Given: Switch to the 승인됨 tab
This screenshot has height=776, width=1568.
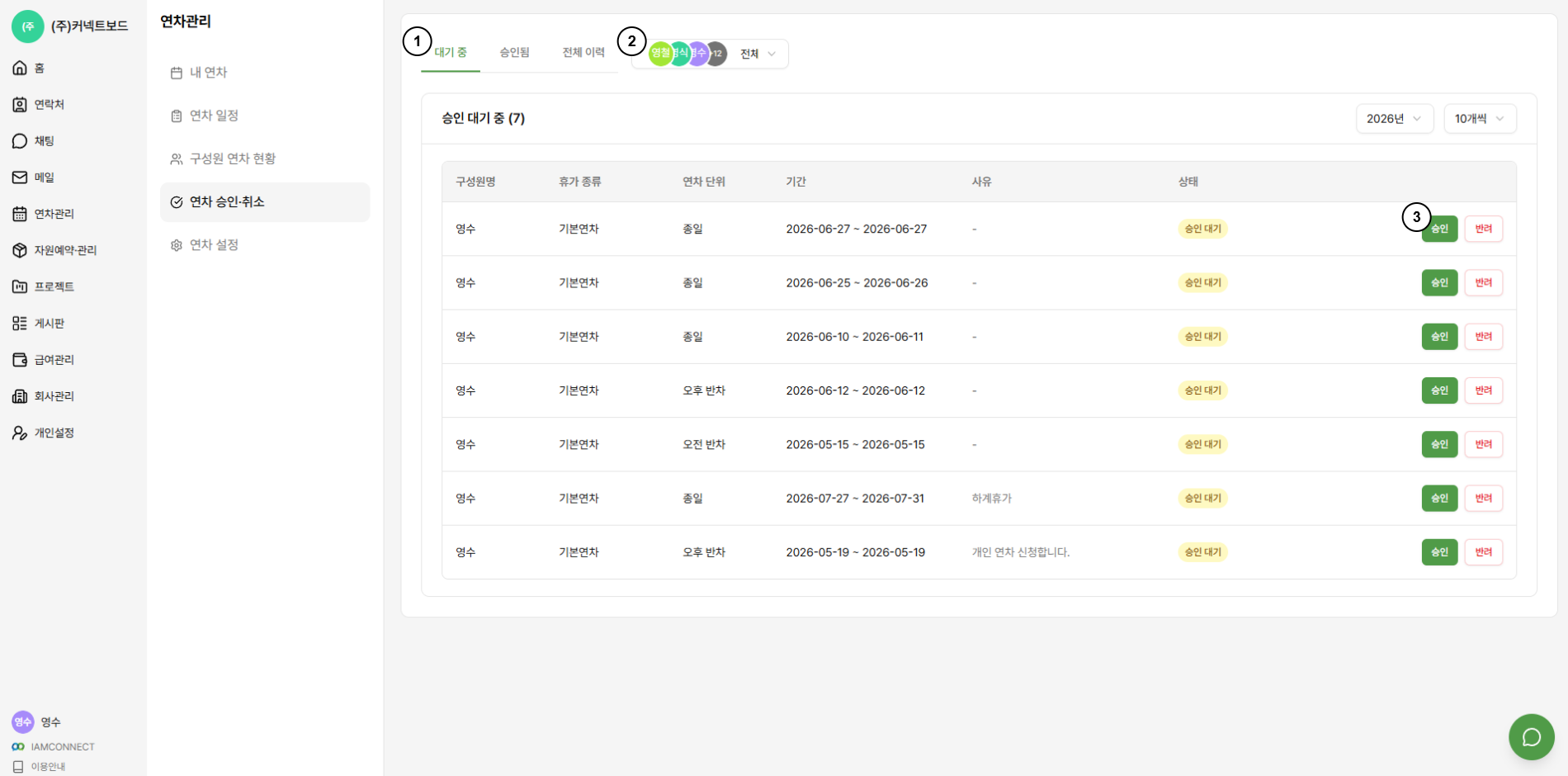Looking at the screenshot, I should point(514,52).
